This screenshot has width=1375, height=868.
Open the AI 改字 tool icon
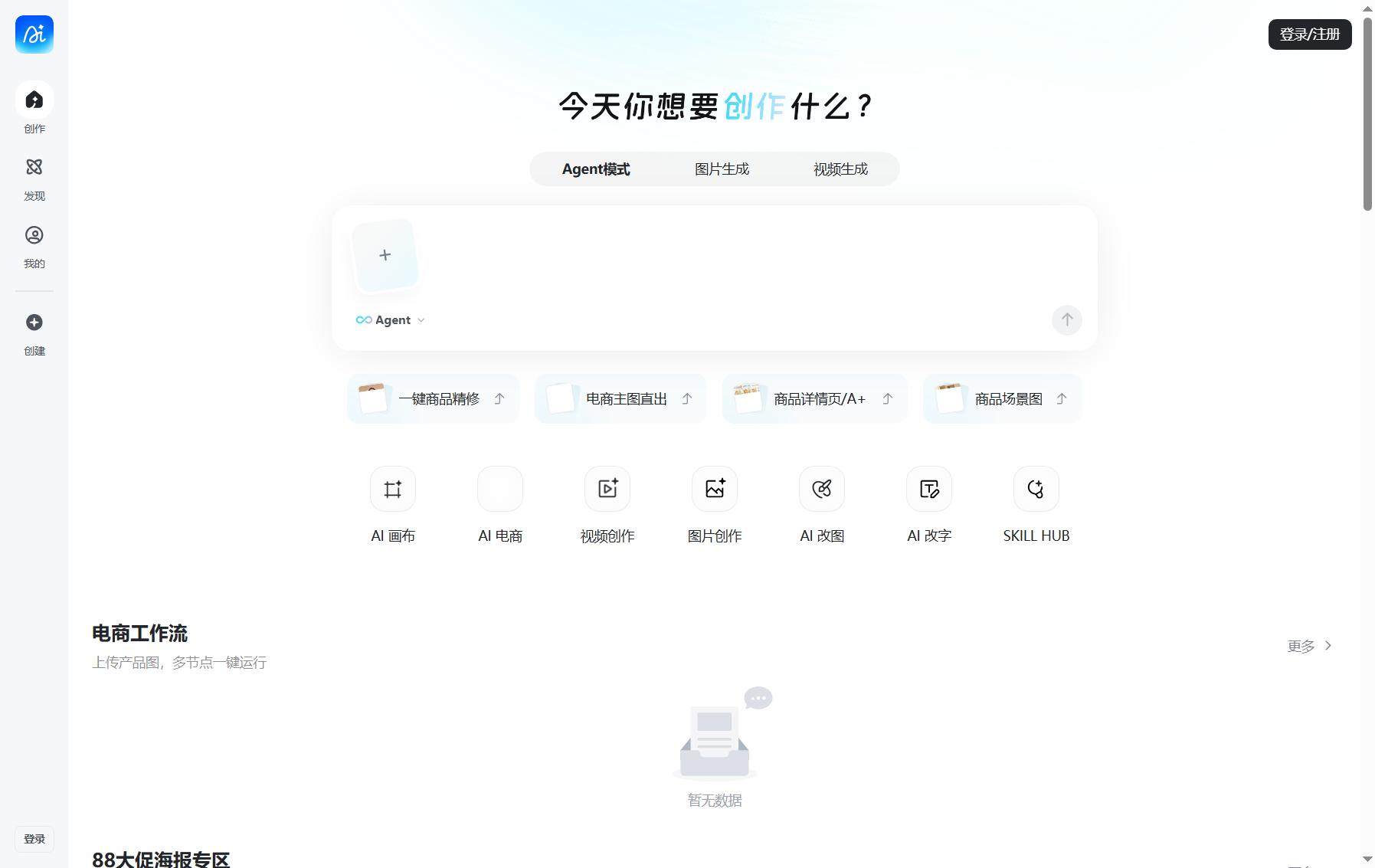(929, 489)
